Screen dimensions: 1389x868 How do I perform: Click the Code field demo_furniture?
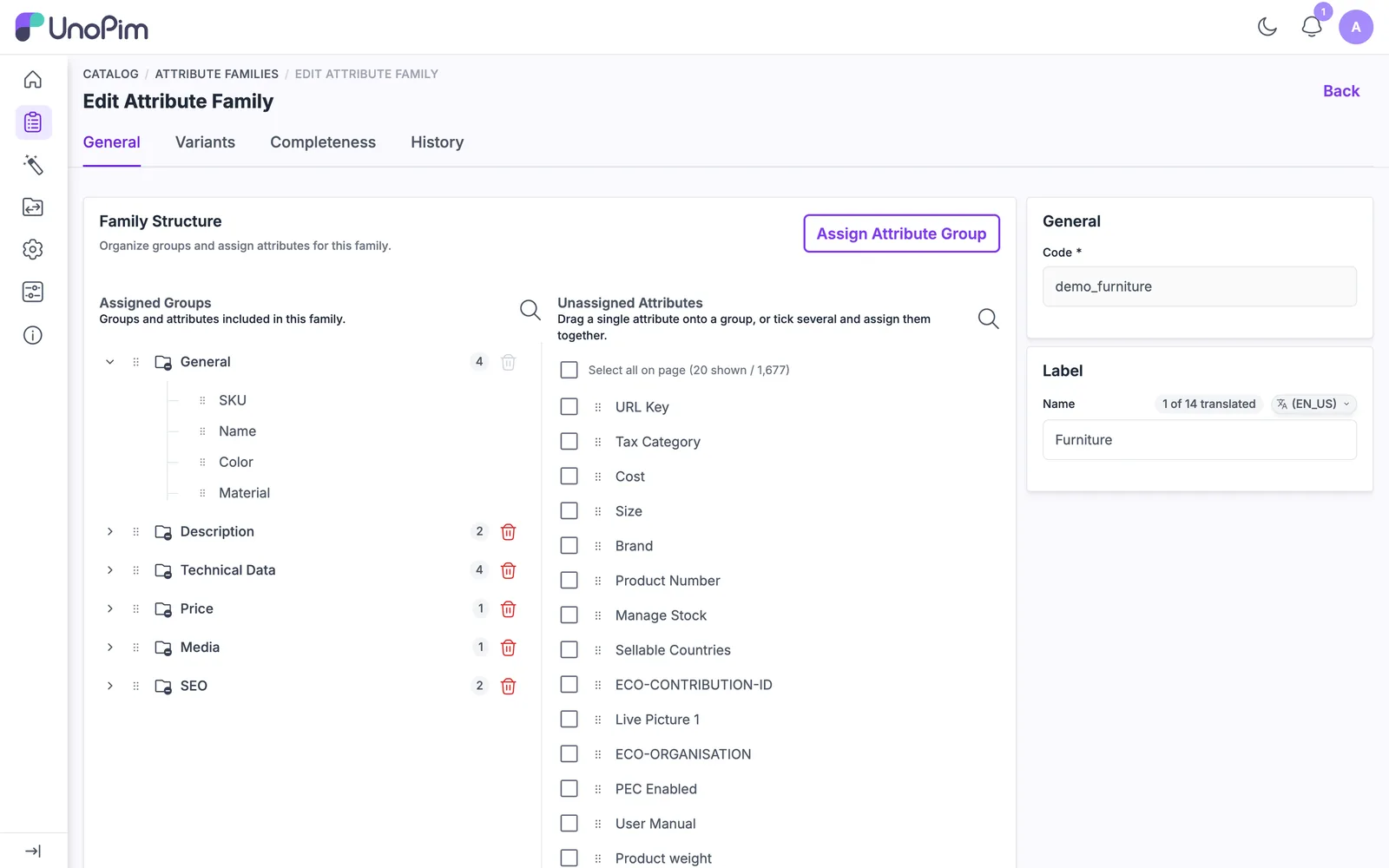[x=1199, y=286]
